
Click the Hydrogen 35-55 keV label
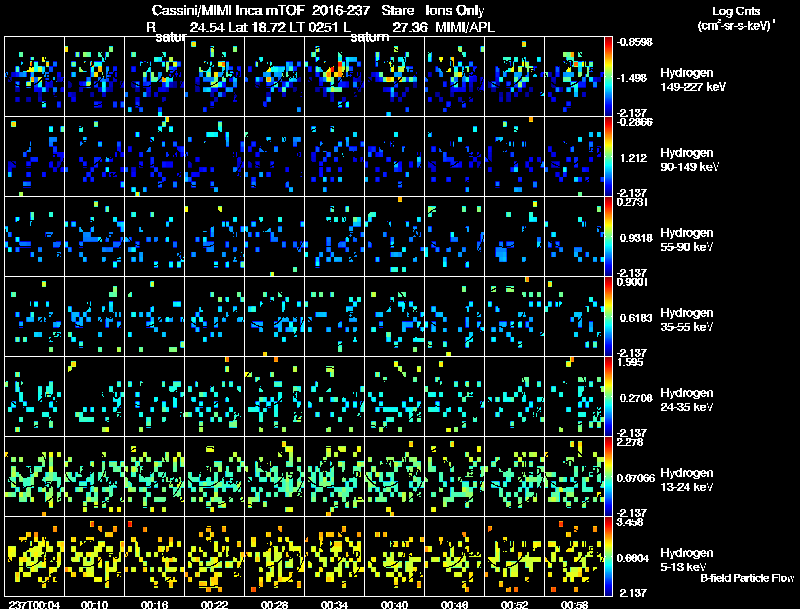tap(686, 320)
